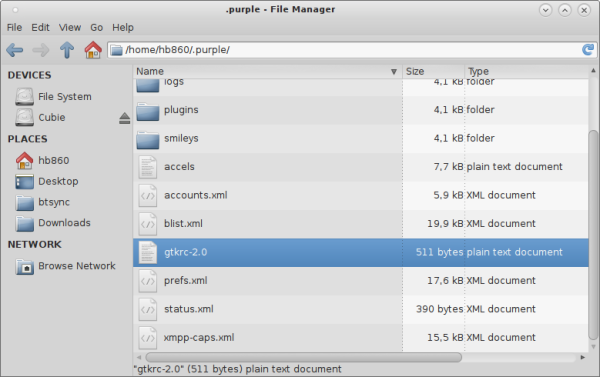Click the blist.xml file icon
Viewport: 600px width, 377px height.
148,224
